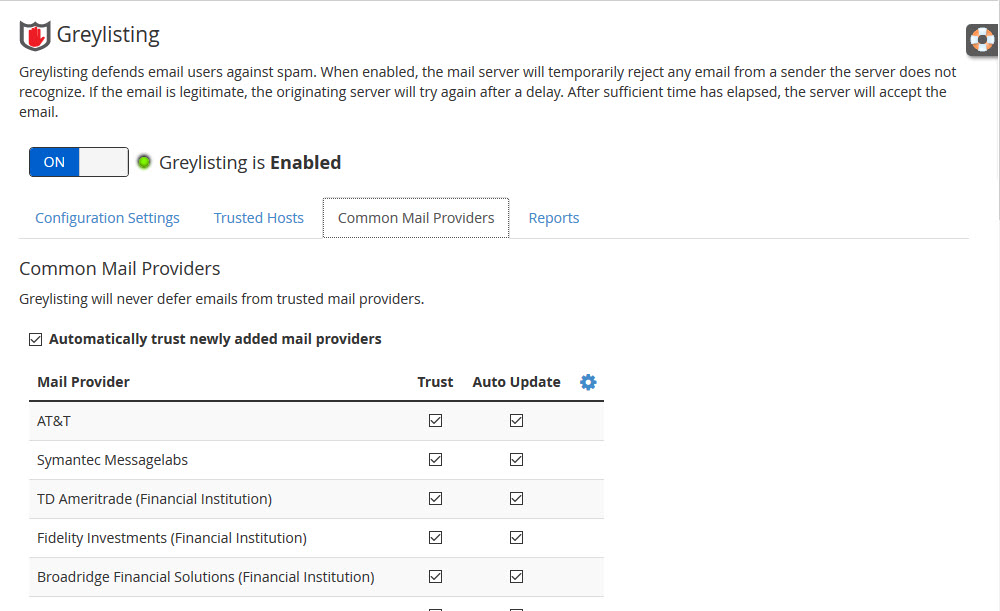Open the help lifesaver icon

(x=983, y=40)
